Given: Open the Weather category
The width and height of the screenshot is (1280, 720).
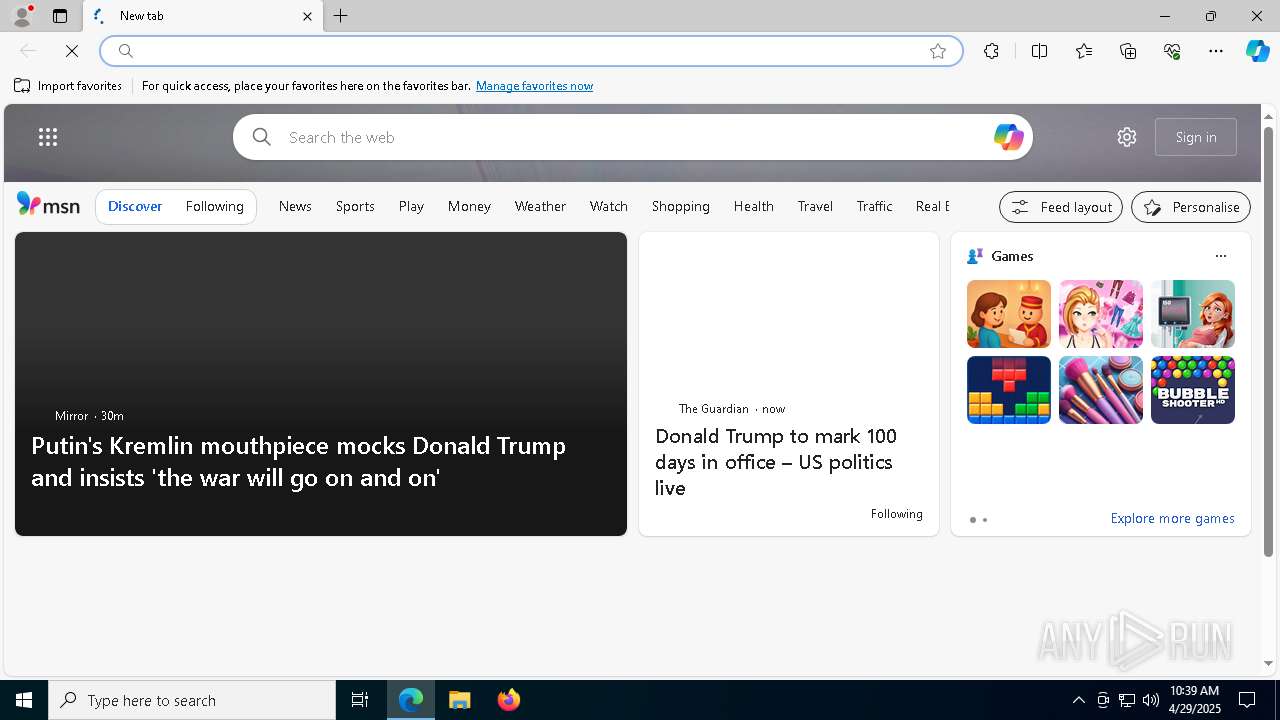Looking at the screenshot, I should coord(540,206).
